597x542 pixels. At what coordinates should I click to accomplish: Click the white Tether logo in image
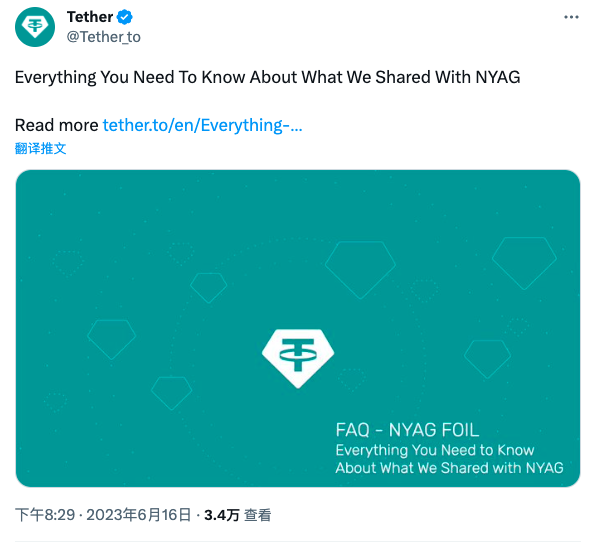pyautogui.click(x=298, y=359)
